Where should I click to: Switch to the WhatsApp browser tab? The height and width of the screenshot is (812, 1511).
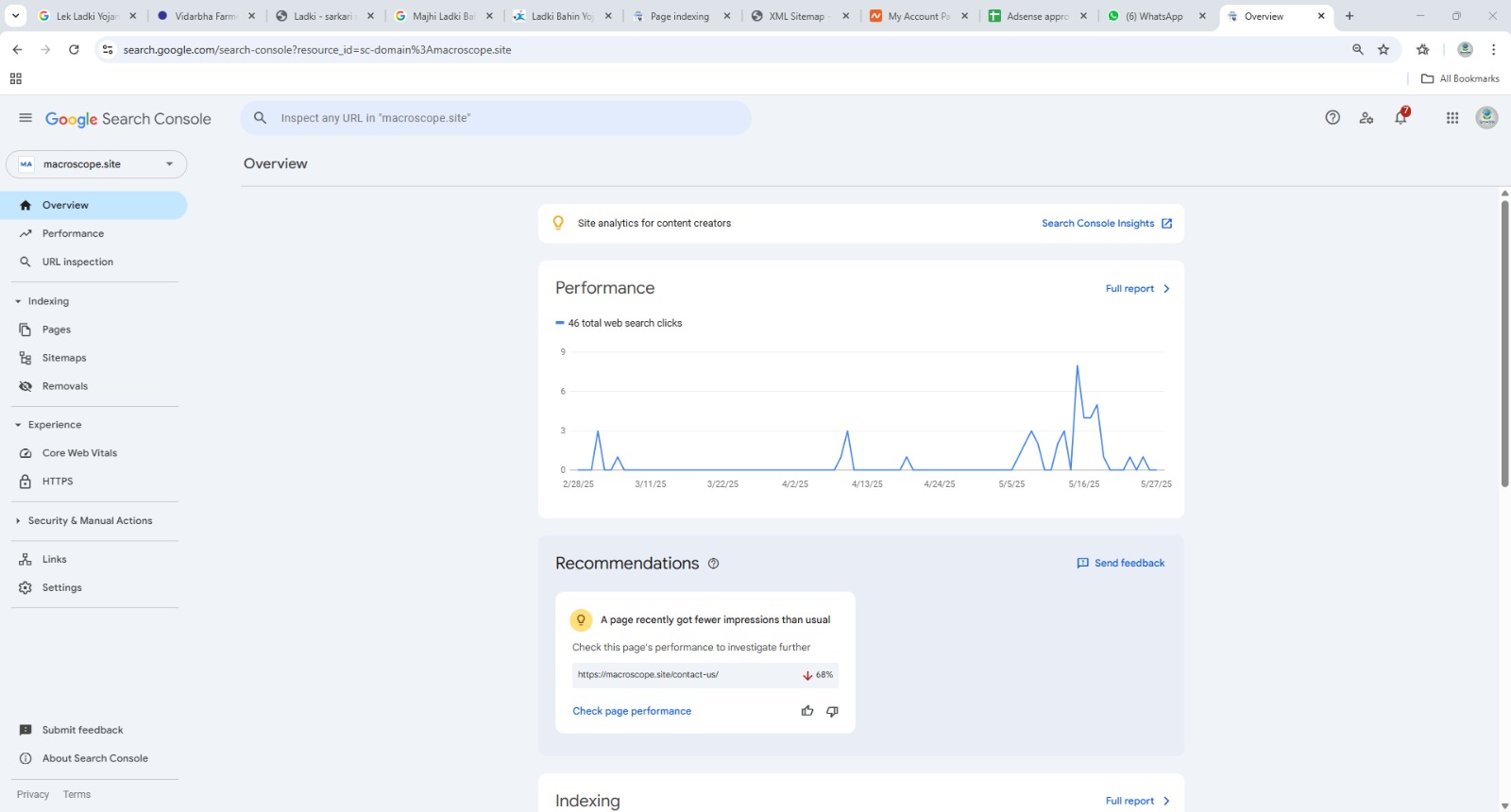pyautogui.click(x=1158, y=16)
